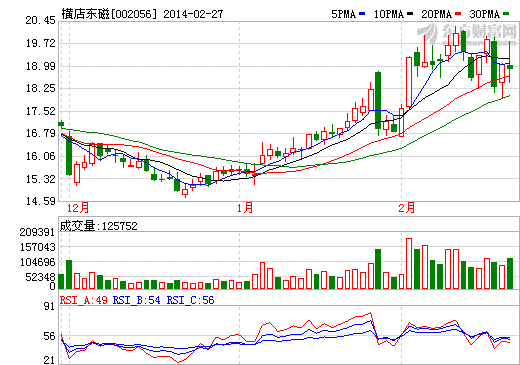
Task: Click the 18.99 price axis value
Action: click(41, 66)
